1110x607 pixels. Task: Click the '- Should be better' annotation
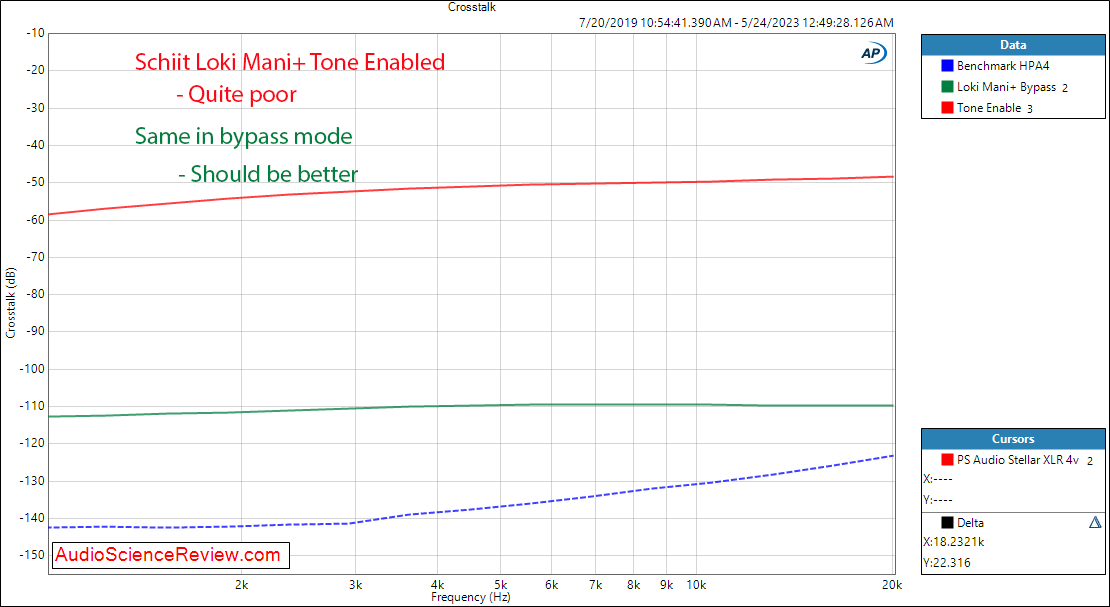click(268, 174)
